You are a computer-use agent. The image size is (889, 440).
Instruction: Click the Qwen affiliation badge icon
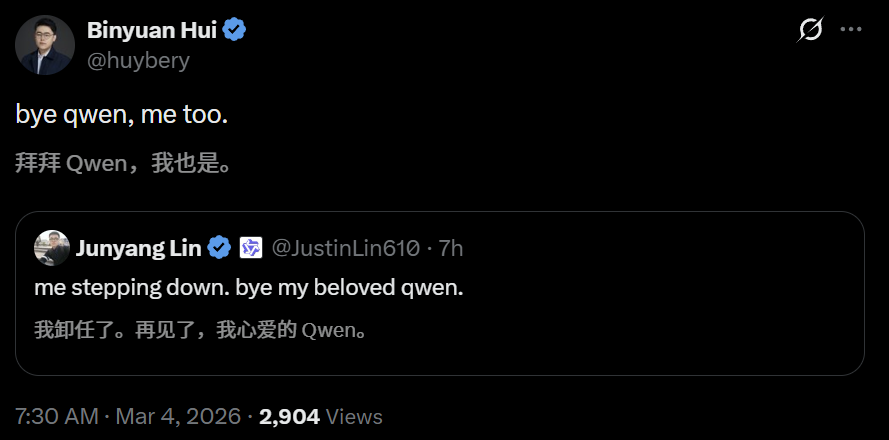point(250,248)
